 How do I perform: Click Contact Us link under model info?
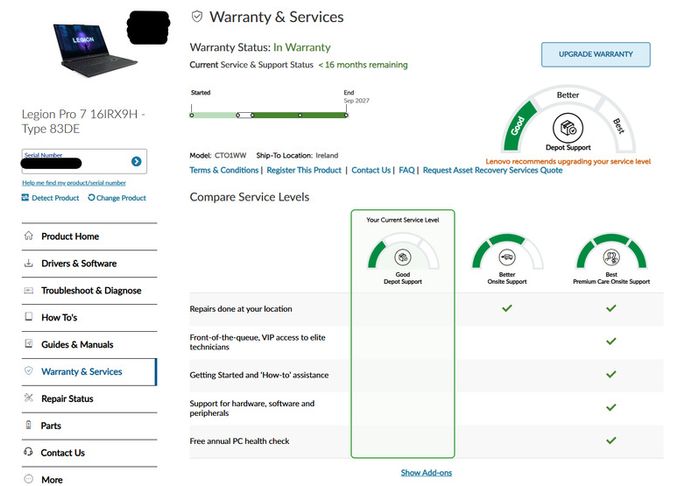(371, 170)
